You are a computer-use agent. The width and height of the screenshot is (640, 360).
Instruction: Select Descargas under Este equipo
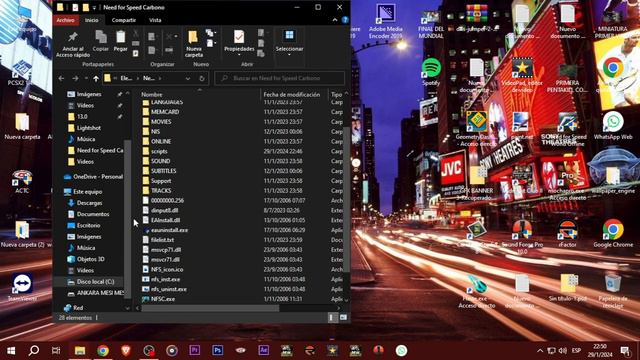[x=90, y=203]
